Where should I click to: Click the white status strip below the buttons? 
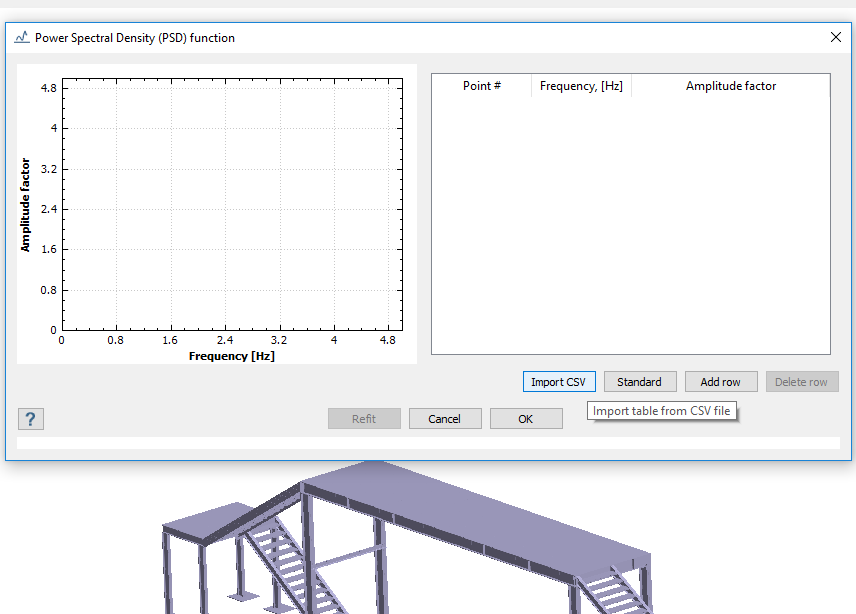pos(428,443)
